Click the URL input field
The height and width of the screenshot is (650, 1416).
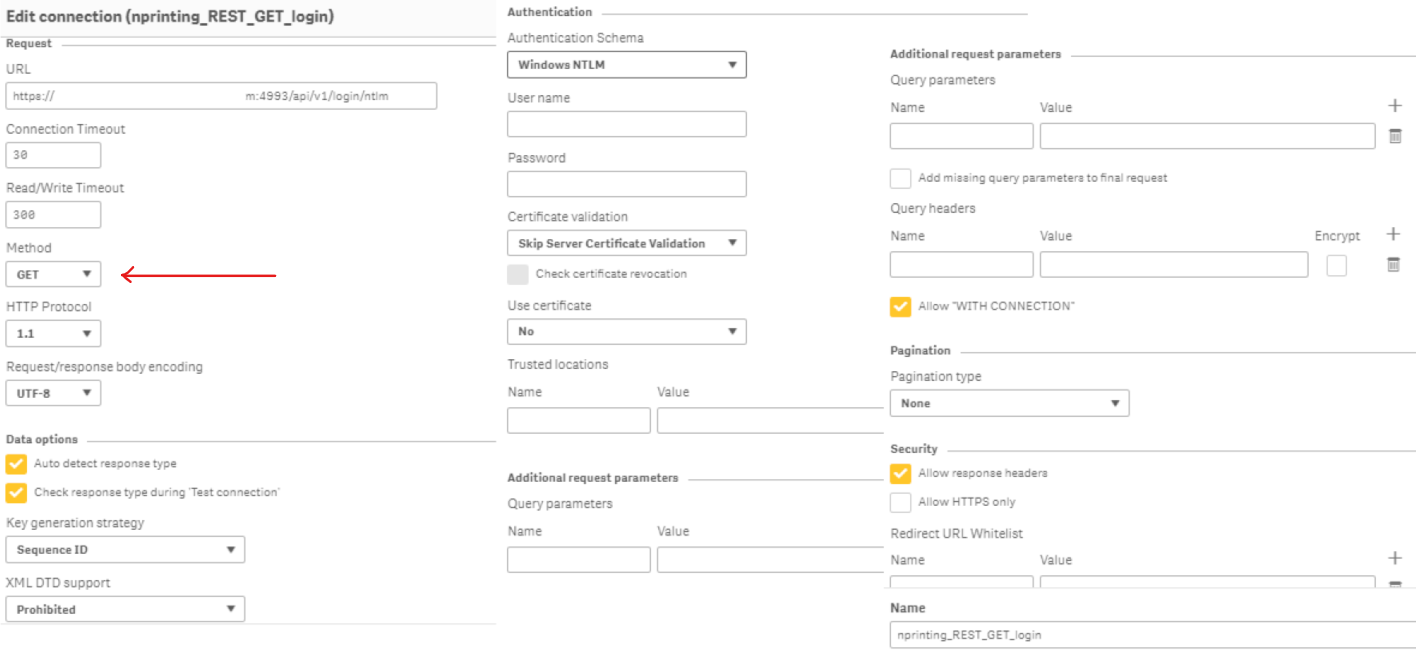221,96
